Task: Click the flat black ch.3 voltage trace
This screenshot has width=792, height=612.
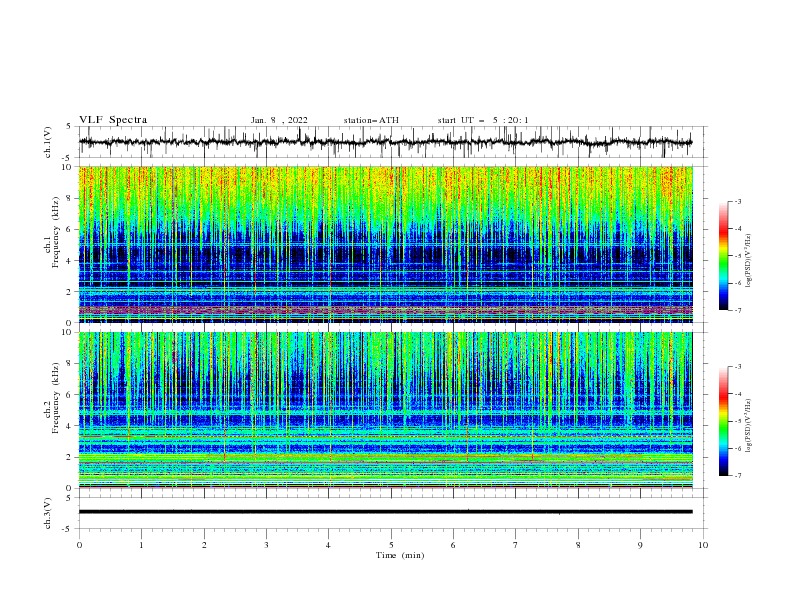Action: pyautogui.click(x=385, y=512)
